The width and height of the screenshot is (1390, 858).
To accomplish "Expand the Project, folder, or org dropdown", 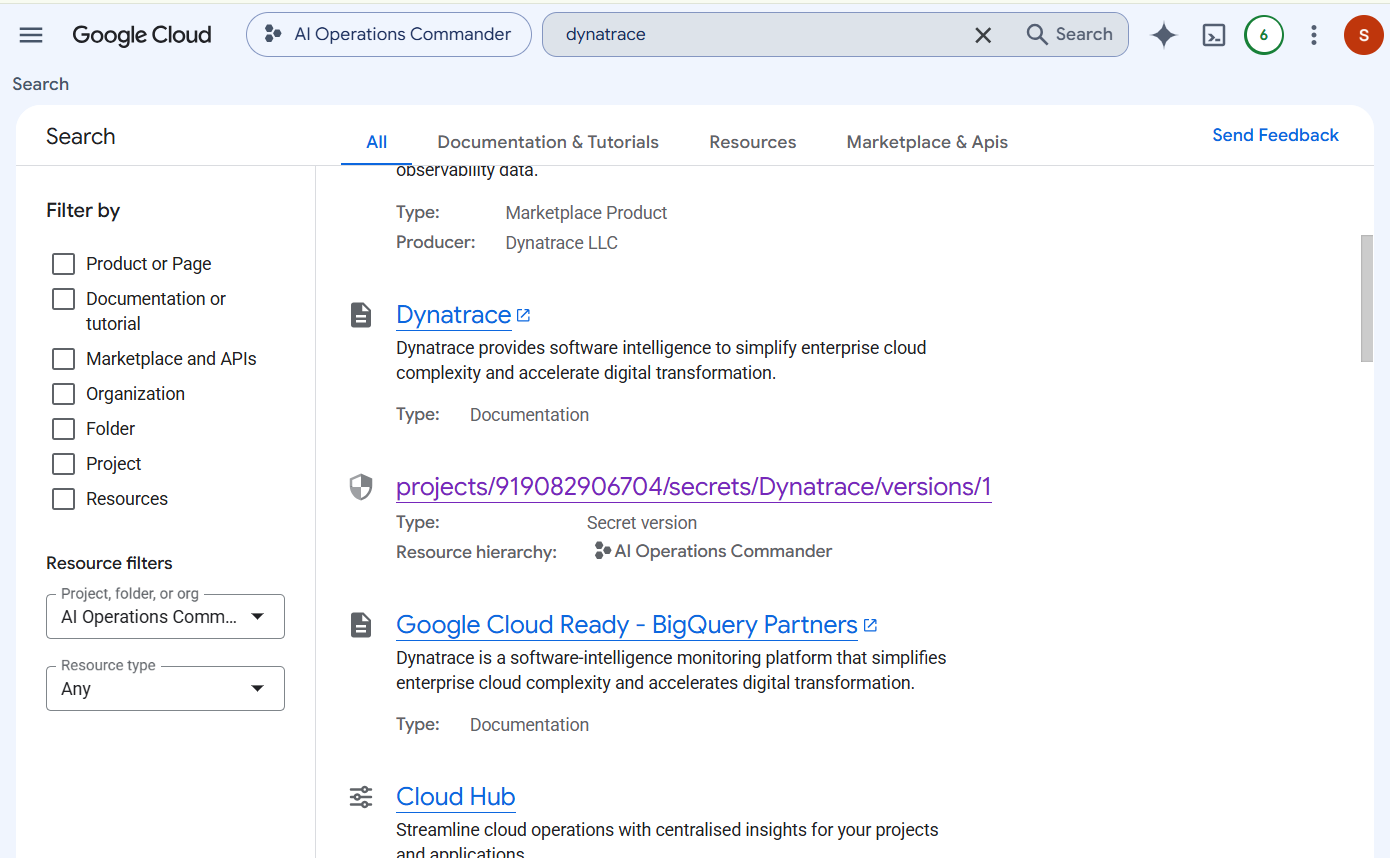I will (x=165, y=617).
